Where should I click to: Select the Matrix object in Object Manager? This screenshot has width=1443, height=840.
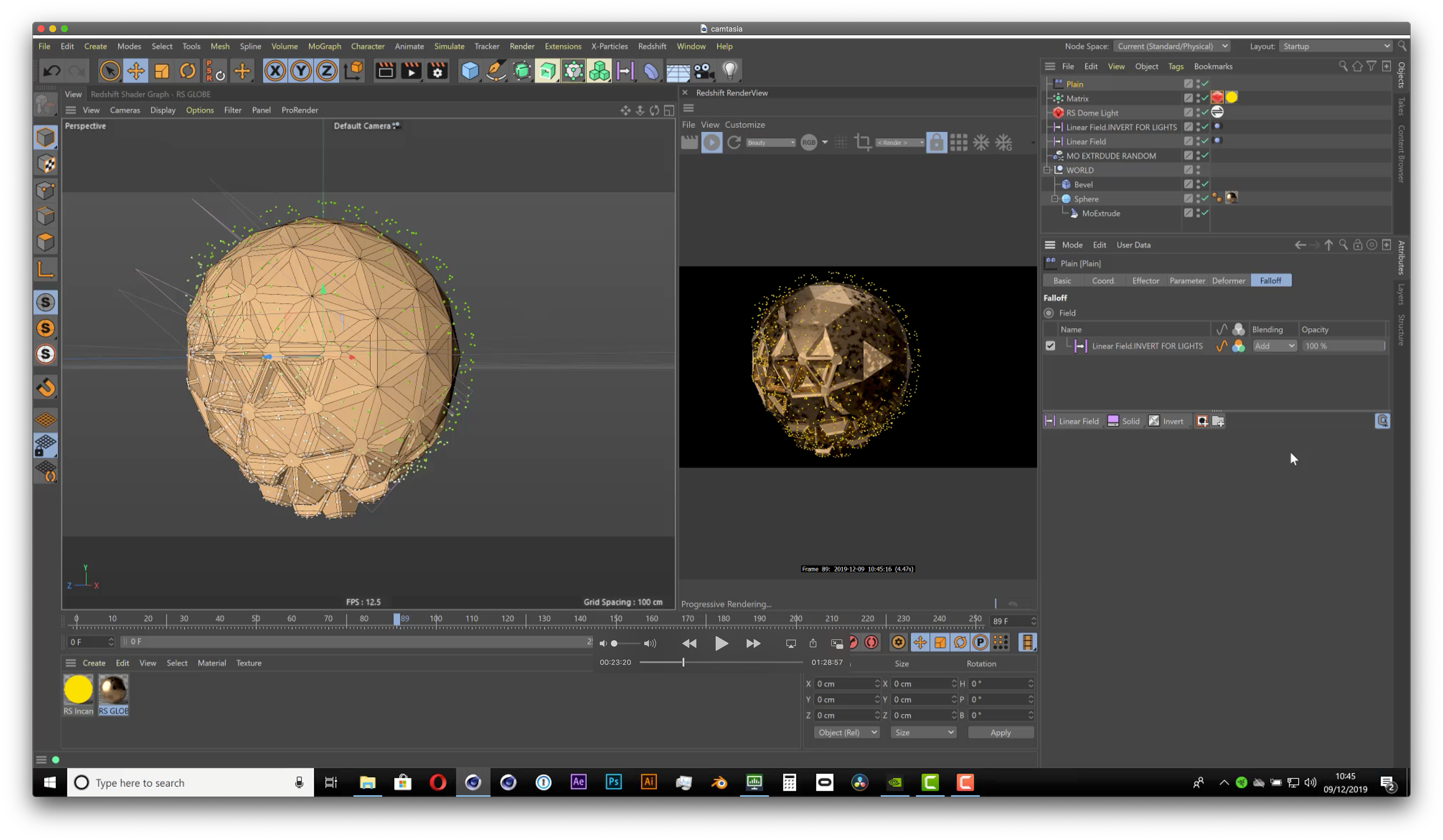coord(1077,98)
